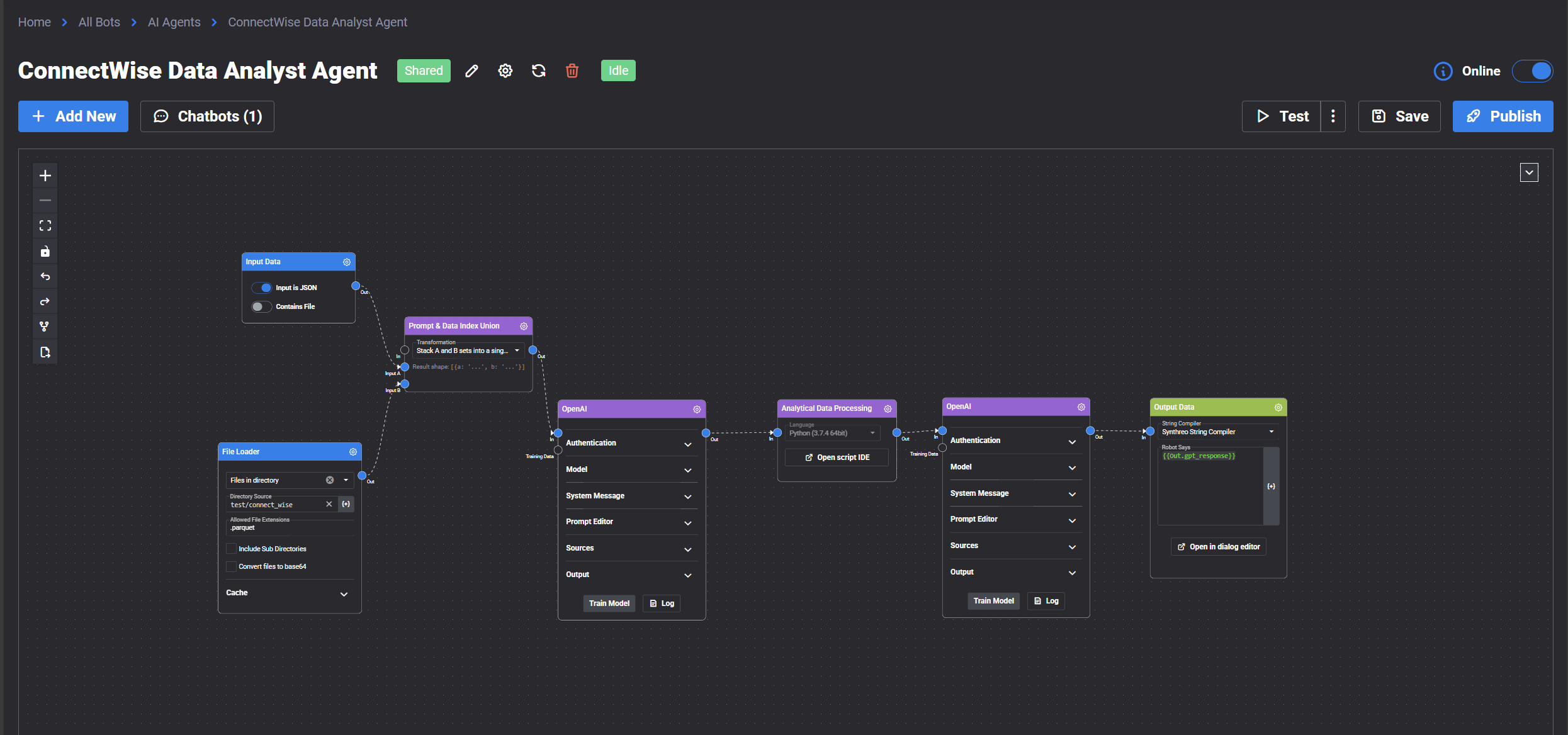Open agent settings gear beside title
The height and width of the screenshot is (735, 1568).
[505, 71]
